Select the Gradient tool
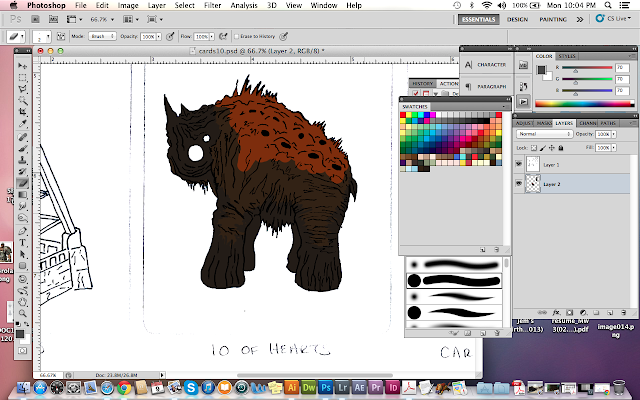Image resolution: width=640 pixels, height=400 pixels. tap(22, 194)
